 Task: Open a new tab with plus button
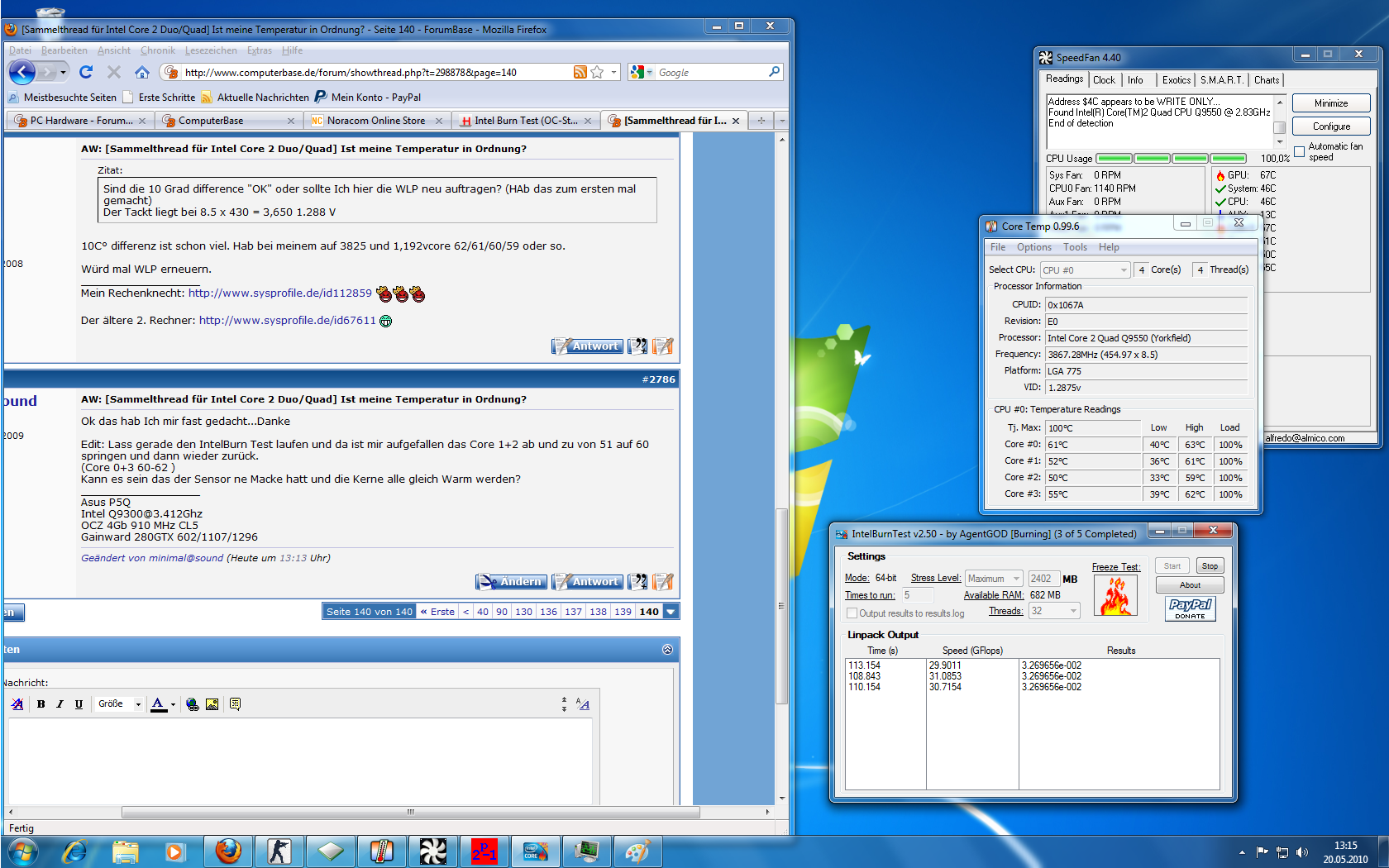[x=761, y=121]
